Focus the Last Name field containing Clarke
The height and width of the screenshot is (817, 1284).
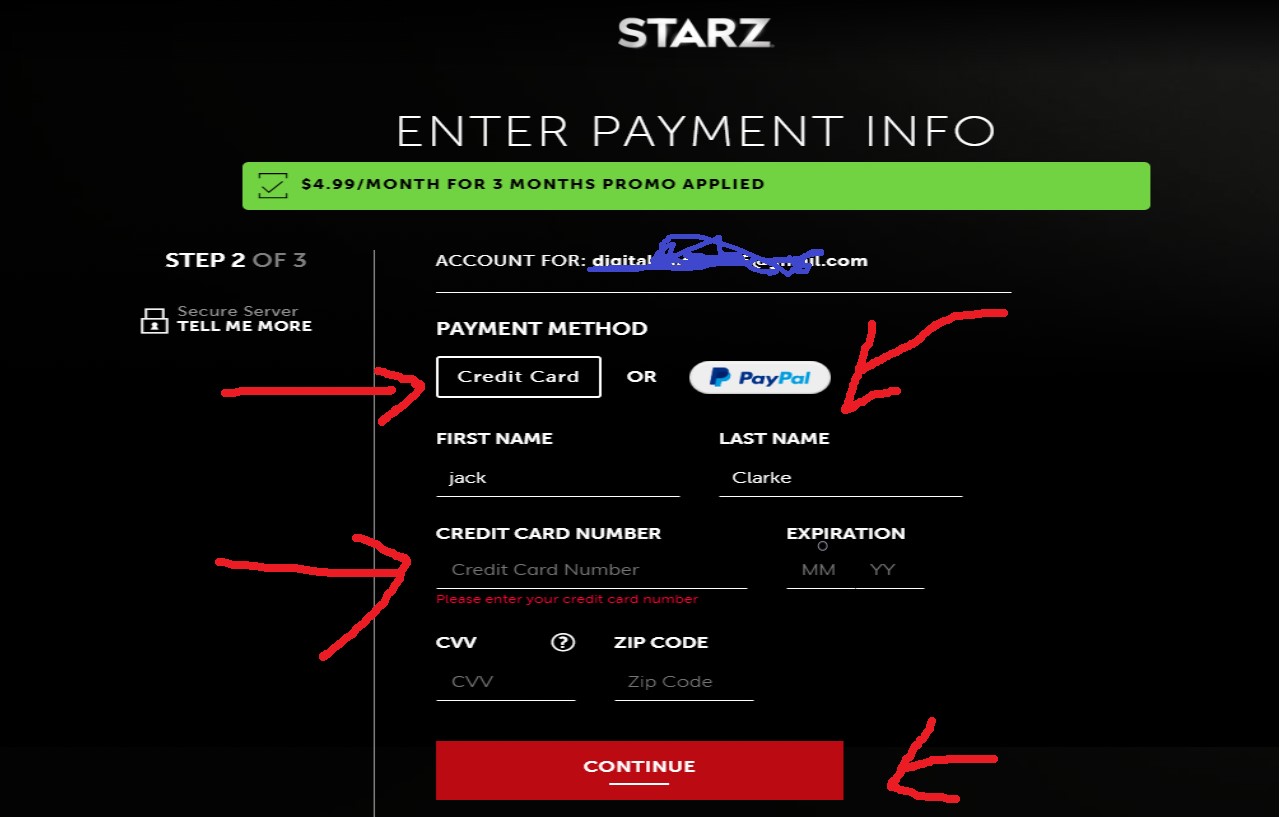(x=841, y=478)
